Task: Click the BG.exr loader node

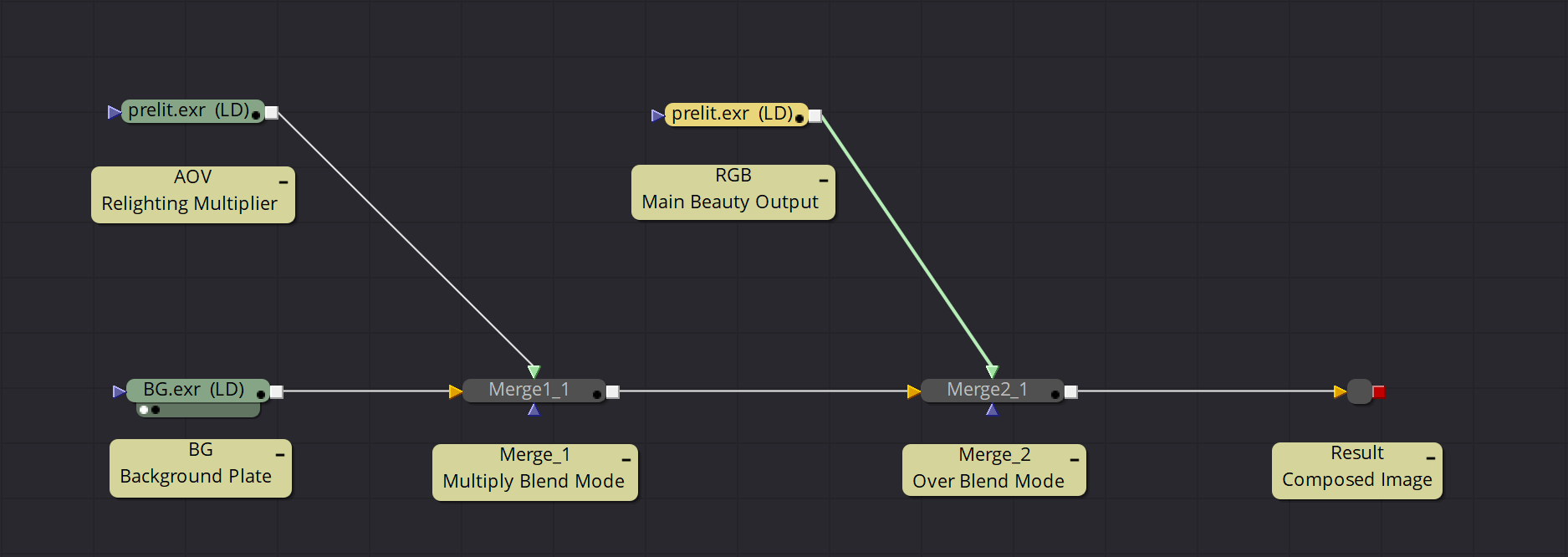Action: tap(193, 390)
